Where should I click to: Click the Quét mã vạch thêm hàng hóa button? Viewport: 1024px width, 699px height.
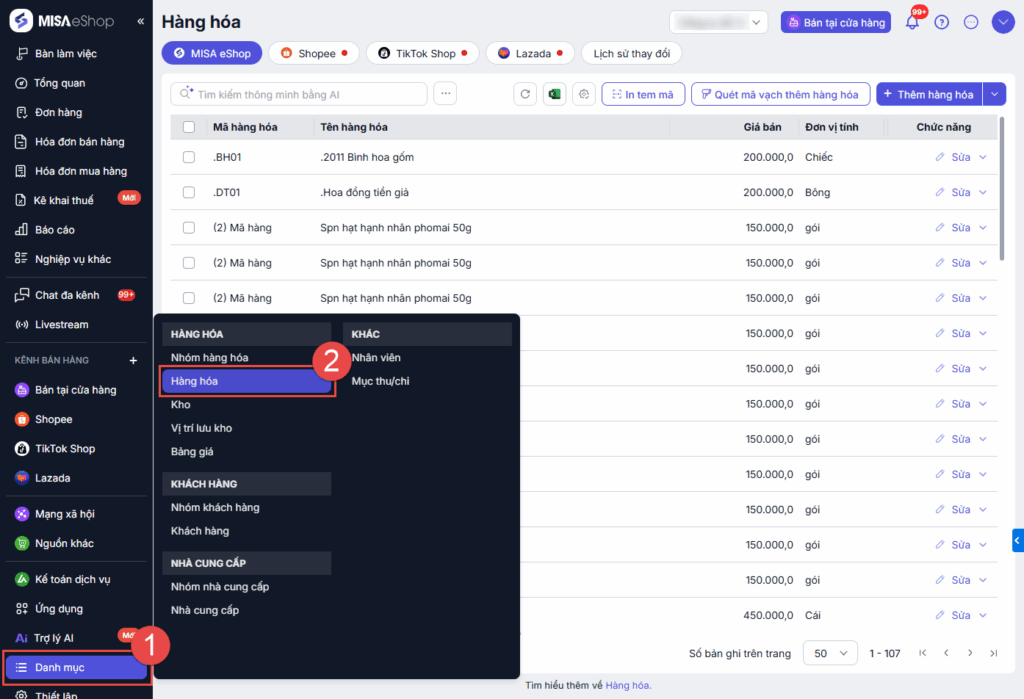pos(780,94)
